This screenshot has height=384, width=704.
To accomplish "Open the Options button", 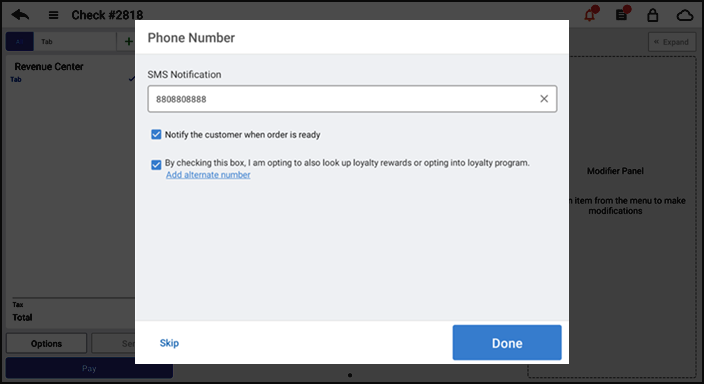I will click(x=46, y=344).
